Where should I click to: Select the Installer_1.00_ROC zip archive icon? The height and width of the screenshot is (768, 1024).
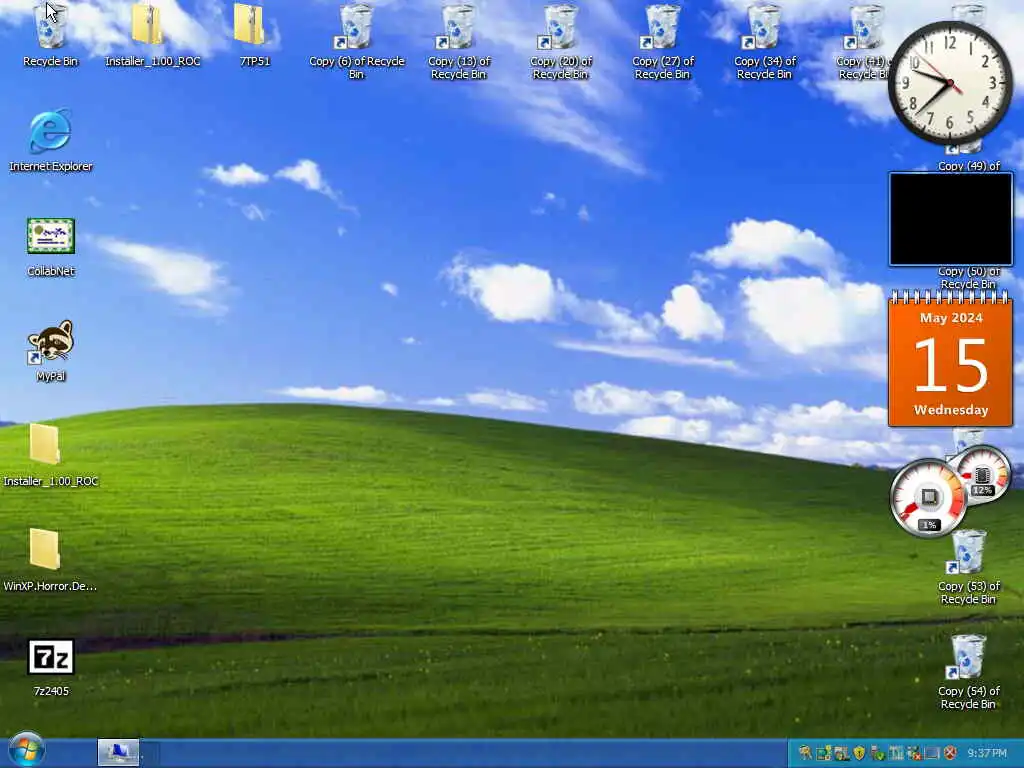pyautogui.click(x=152, y=35)
